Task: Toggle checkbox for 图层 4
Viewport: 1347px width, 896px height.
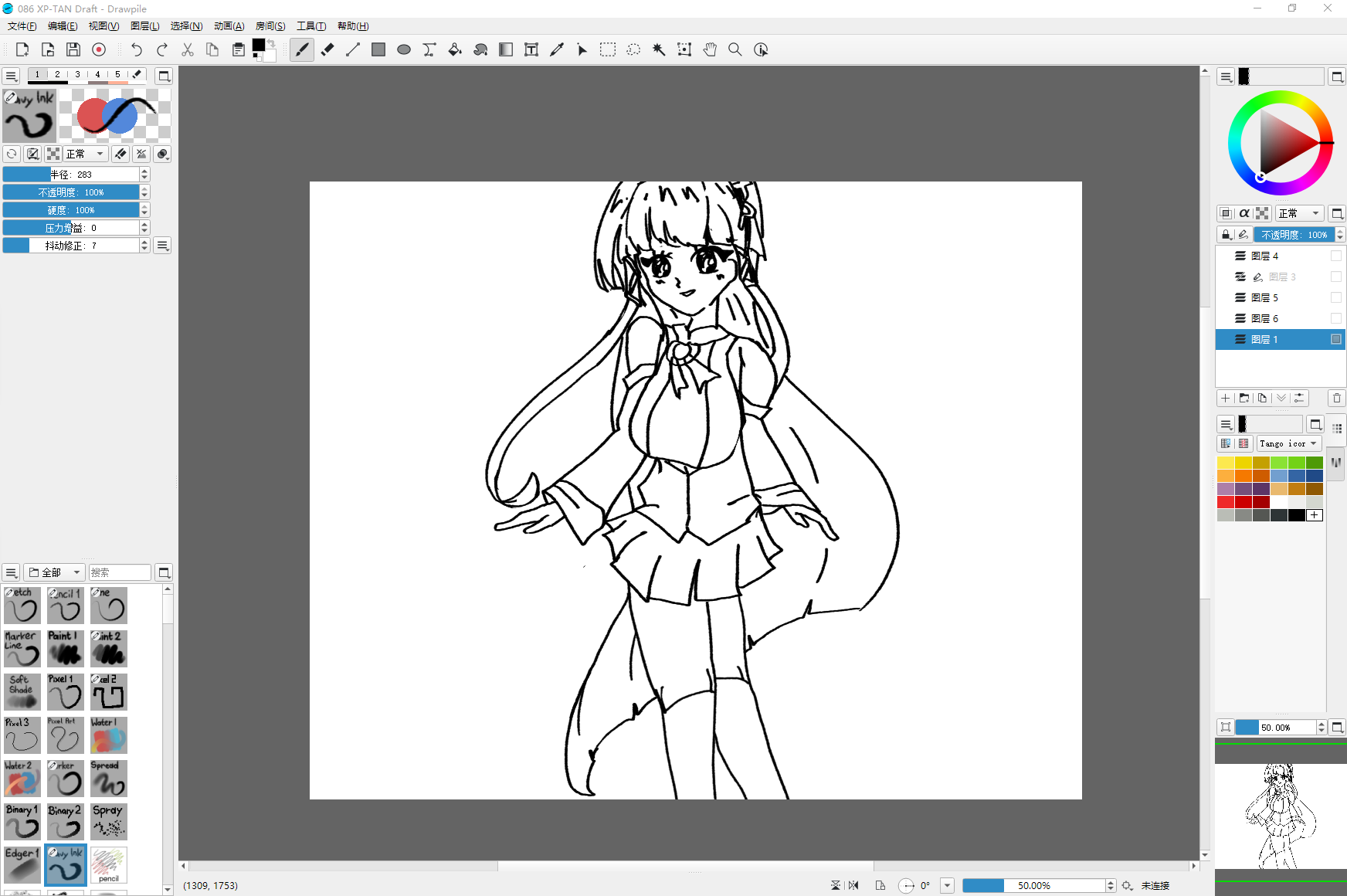Action: coord(1335,256)
